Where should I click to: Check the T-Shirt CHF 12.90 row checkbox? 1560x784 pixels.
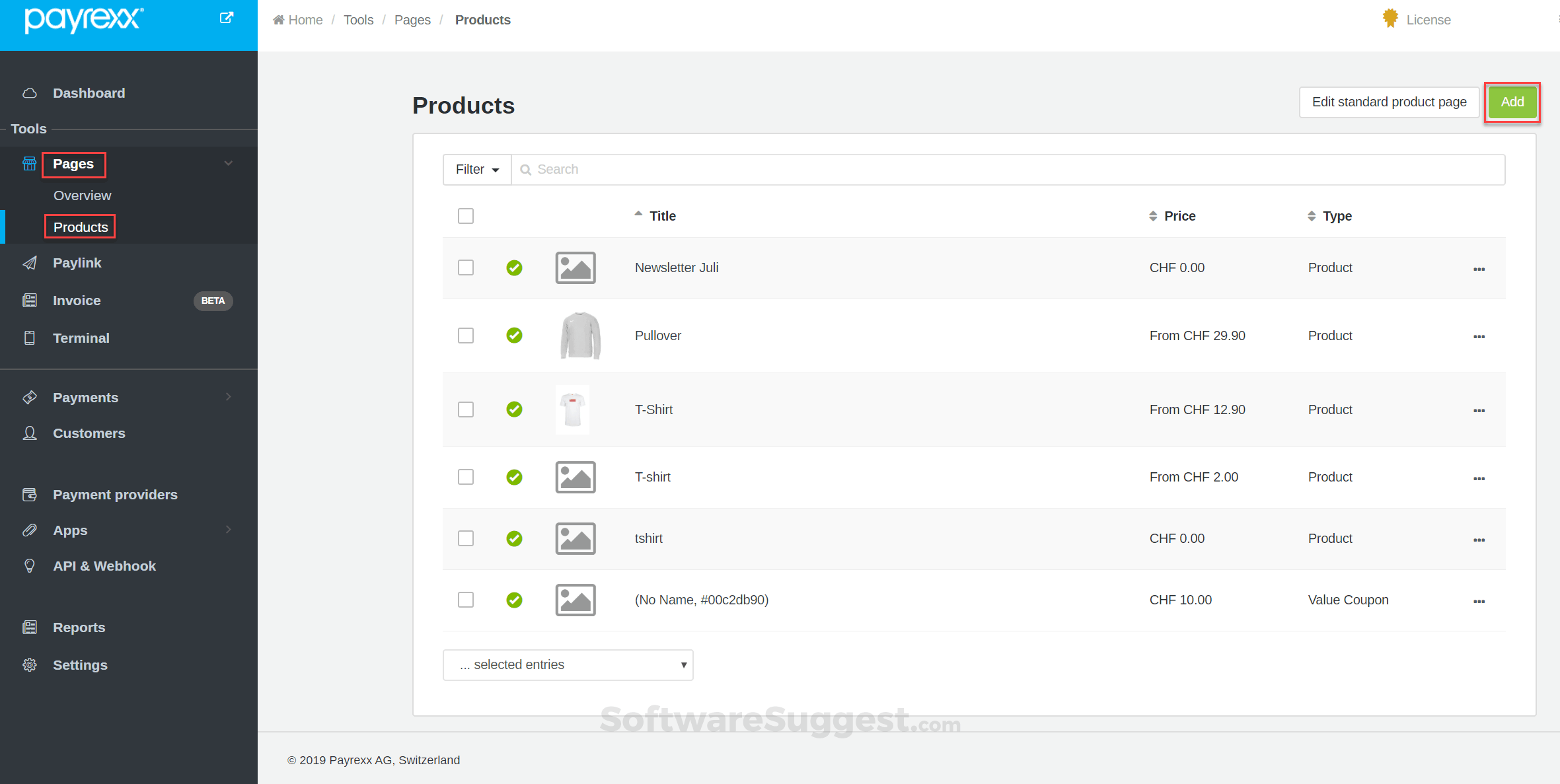pyautogui.click(x=466, y=410)
